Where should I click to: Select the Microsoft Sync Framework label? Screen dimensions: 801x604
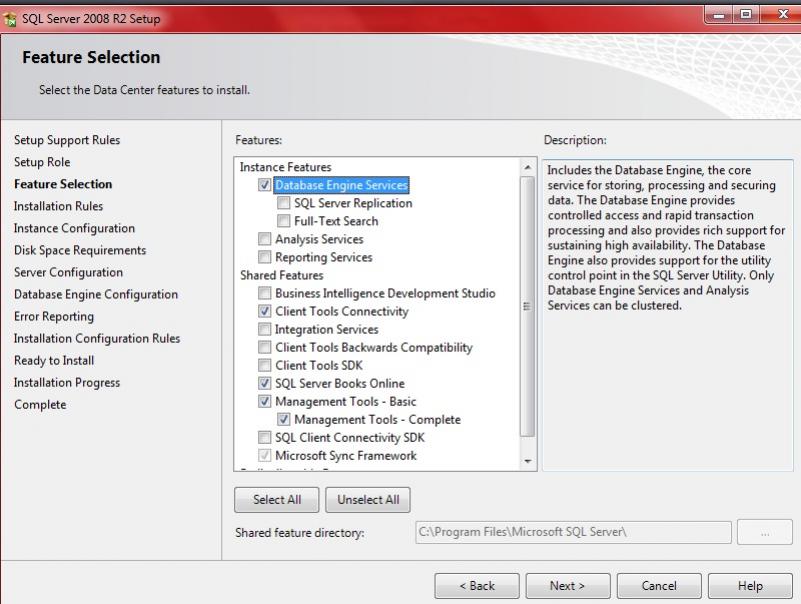click(x=346, y=455)
